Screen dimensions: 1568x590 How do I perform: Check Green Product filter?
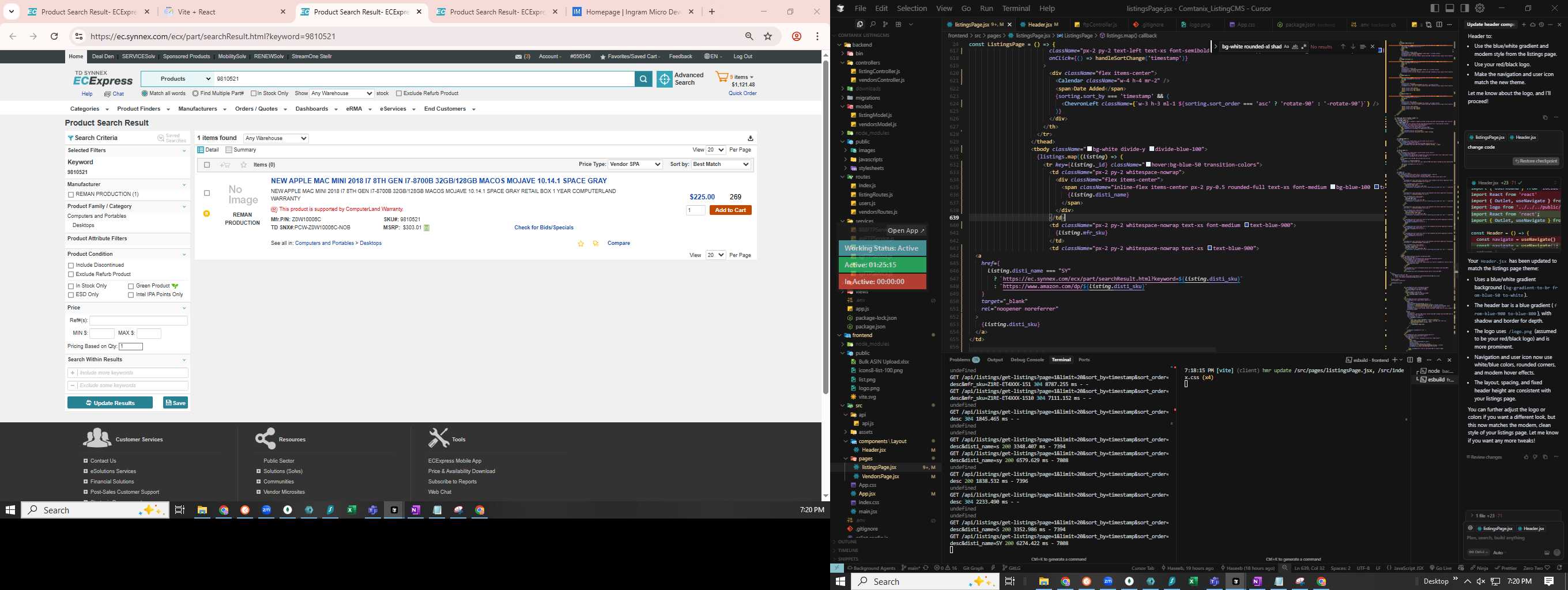click(131, 286)
